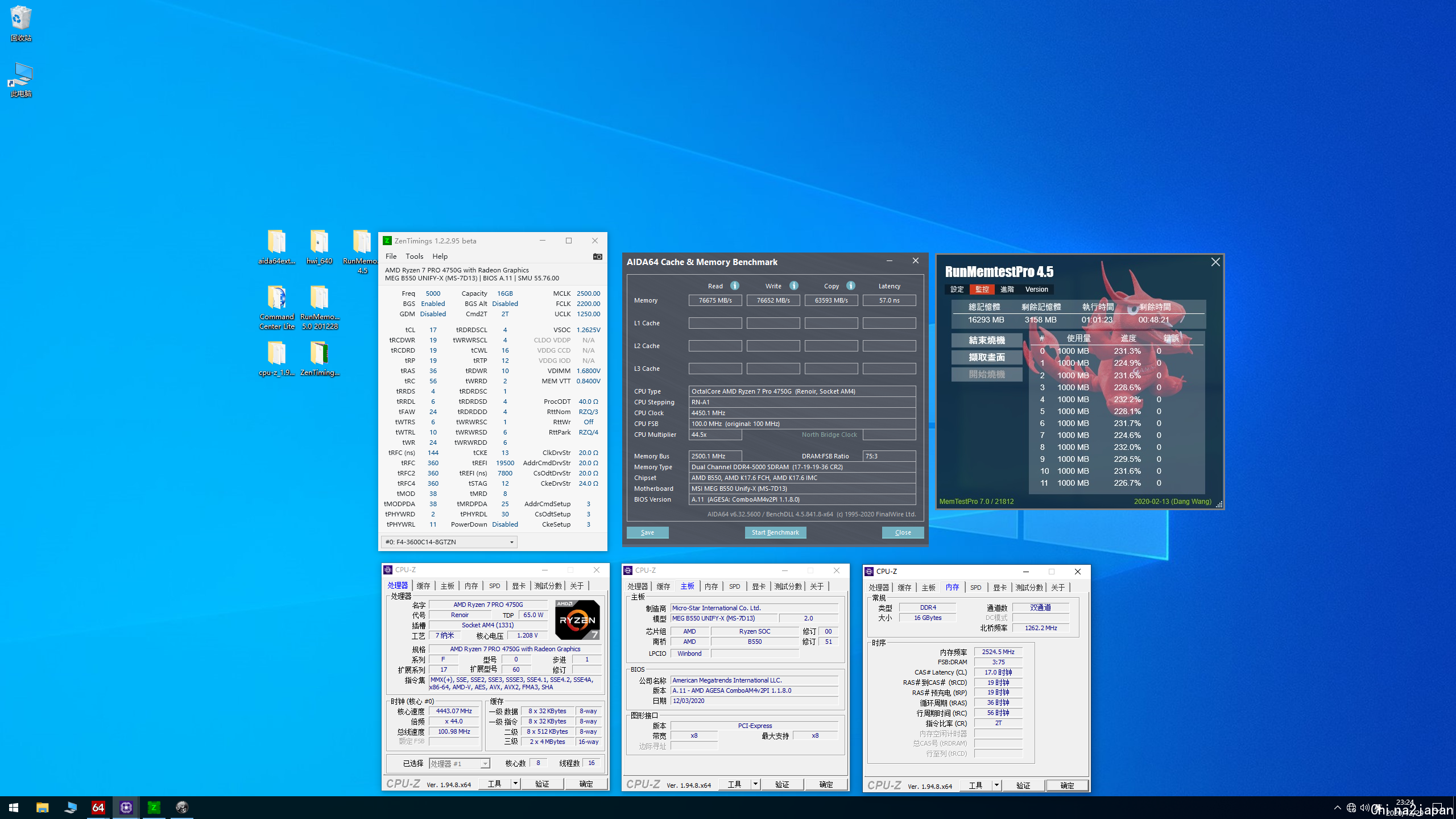Click Start Benchmark in AIDA64
1456x819 pixels.
775,532
